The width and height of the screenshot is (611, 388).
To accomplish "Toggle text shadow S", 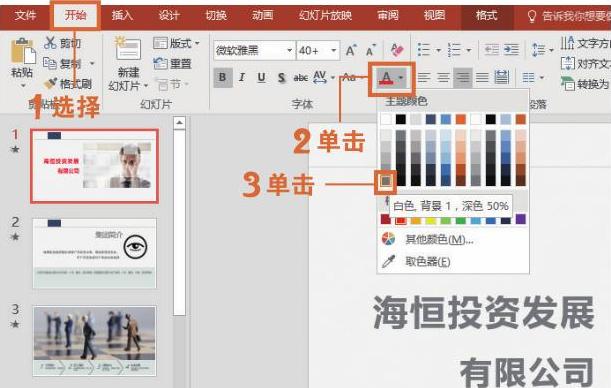I will [281, 78].
